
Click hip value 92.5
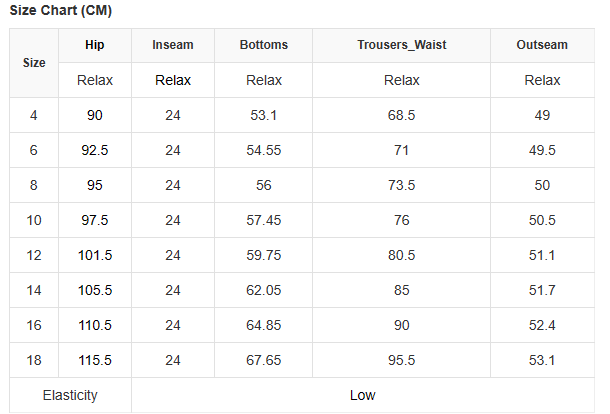(x=95, y=150)
